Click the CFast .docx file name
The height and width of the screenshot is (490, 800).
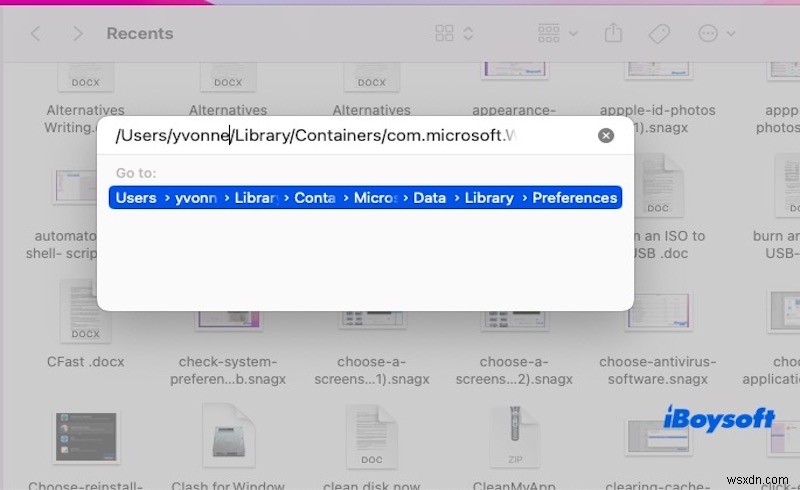coord(86,362)
